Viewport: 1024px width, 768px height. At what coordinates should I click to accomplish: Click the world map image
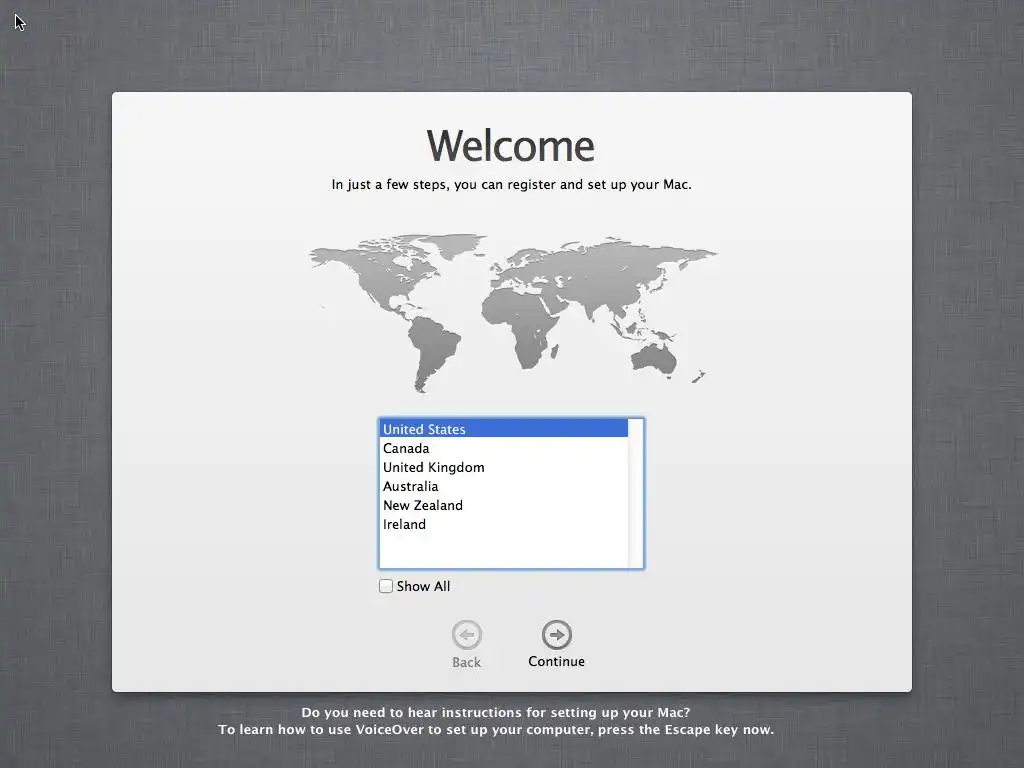click(x=513, y=312)
